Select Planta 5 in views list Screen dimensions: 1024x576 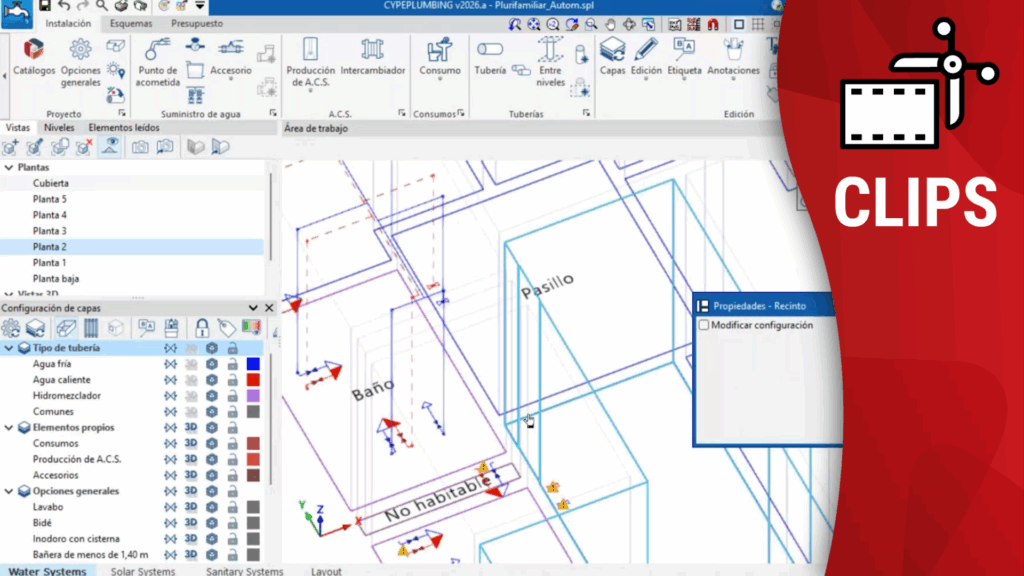click(49, 199)
